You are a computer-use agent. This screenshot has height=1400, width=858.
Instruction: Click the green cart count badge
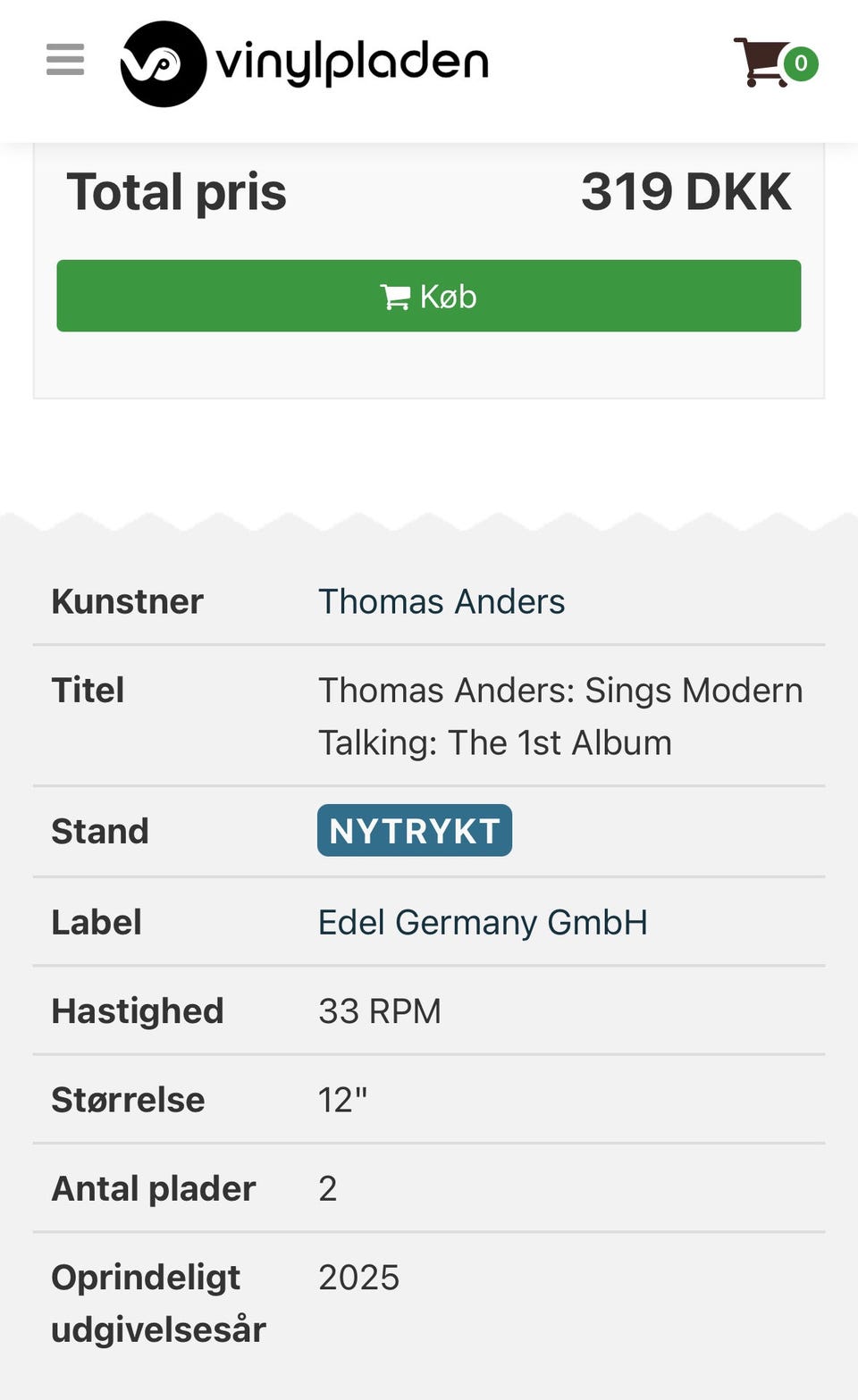tap(801, 63)
